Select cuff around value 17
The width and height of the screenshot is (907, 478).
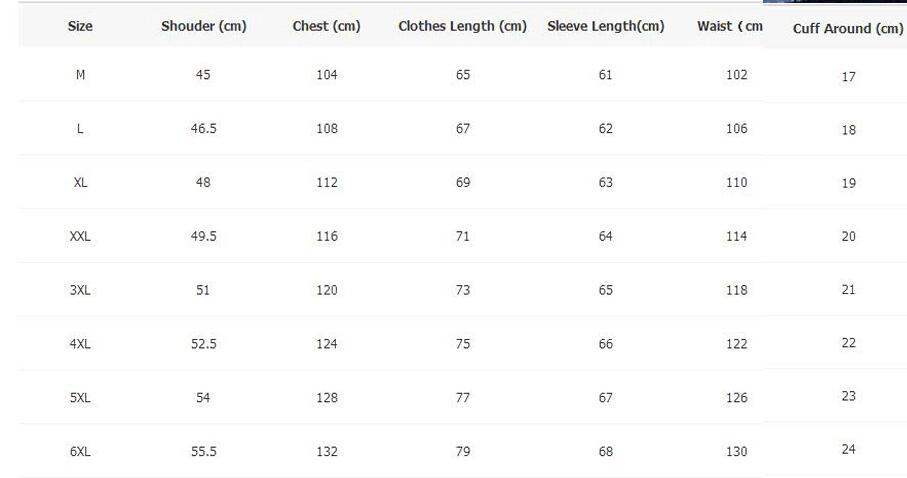[849, 77]
